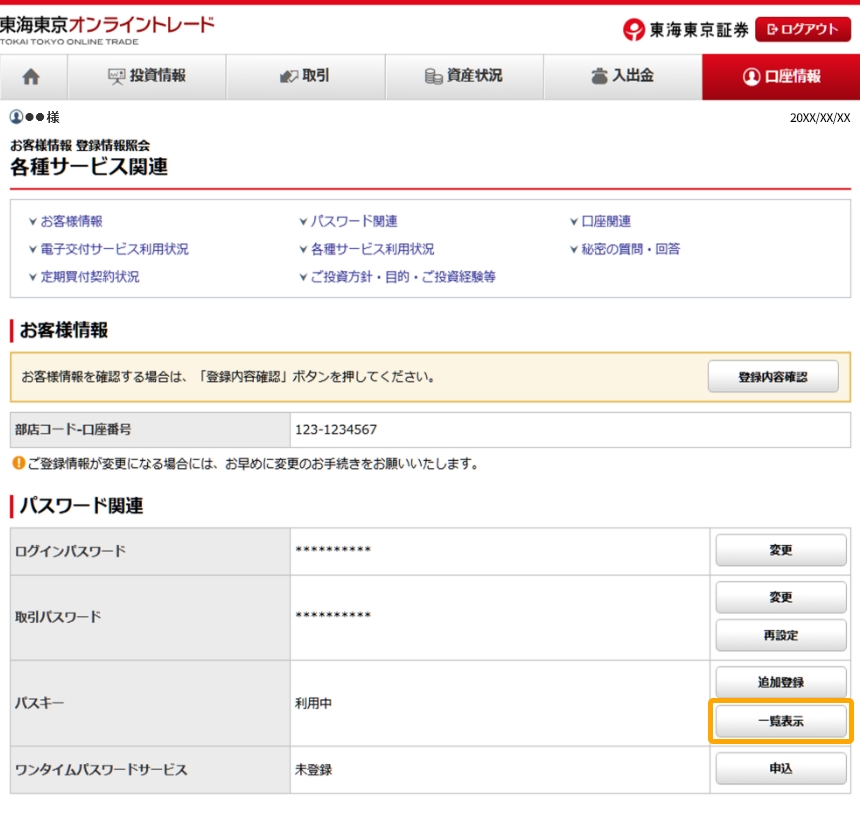Viewport: 860px width, 813px height.
Task: Open the 資産状況 tab
Action: [464, 77]
